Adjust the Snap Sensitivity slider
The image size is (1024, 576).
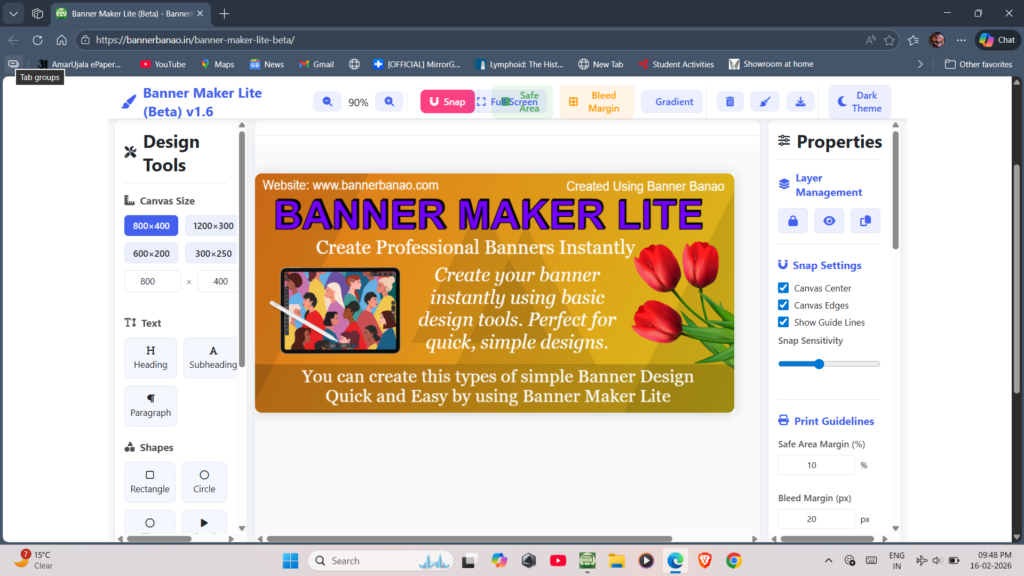[x=819, y=364]
